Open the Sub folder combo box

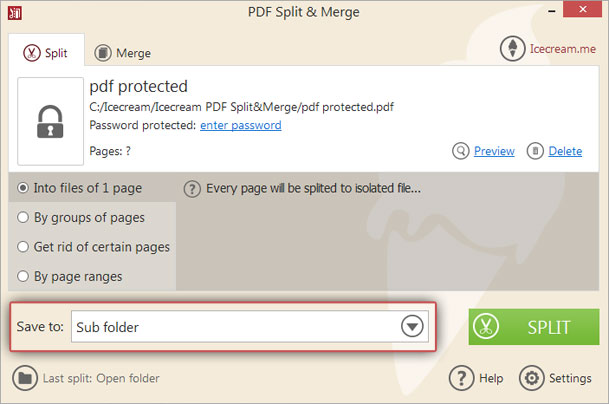point(250,326)
